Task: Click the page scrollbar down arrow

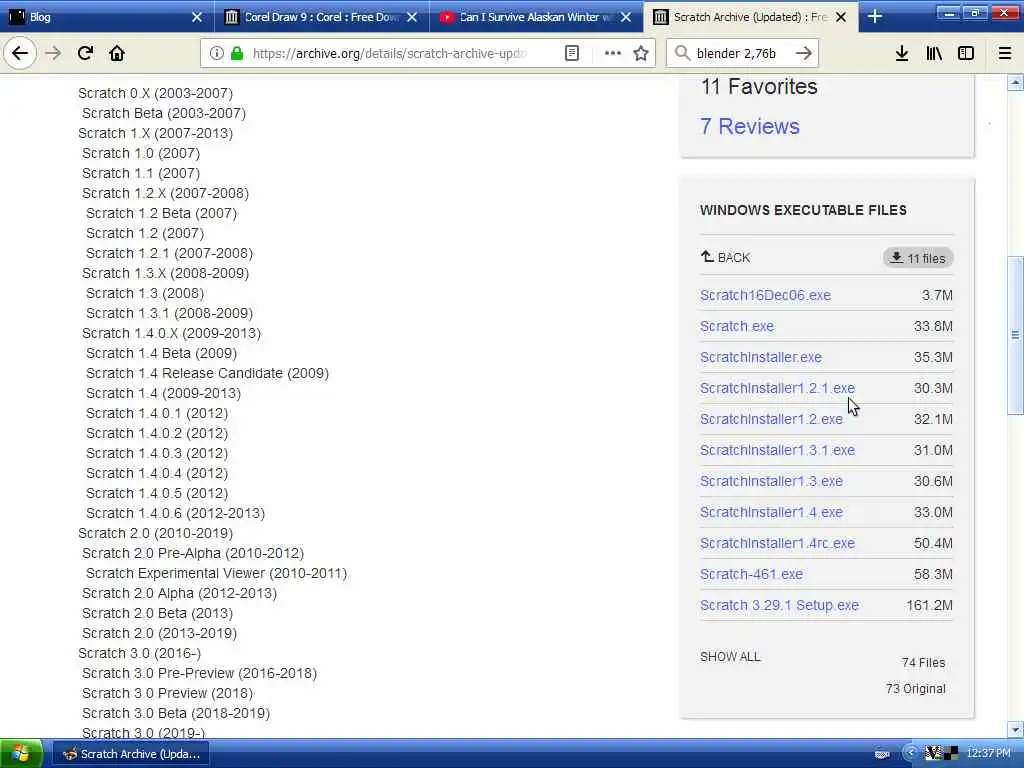Action: (1015, 729)
